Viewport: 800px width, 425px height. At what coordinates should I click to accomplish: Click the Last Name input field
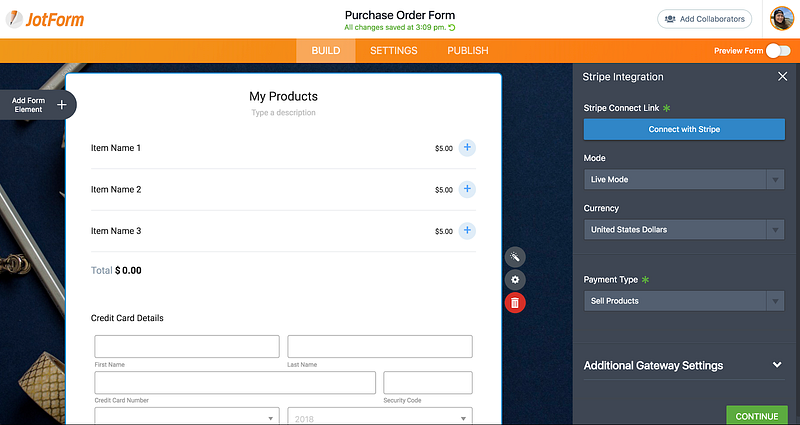pyautogui.click(x=380, y=346)
